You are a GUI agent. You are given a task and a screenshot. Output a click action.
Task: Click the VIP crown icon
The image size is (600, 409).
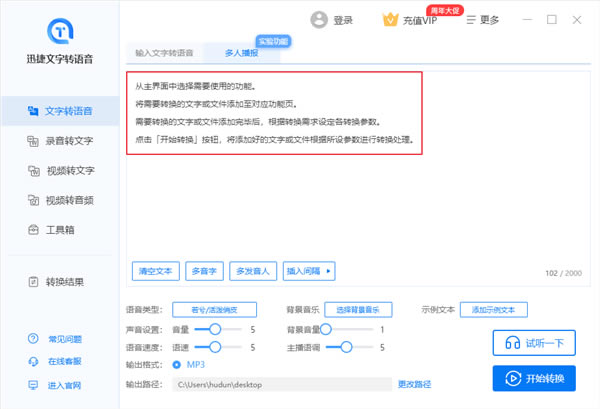click(390, 20)
